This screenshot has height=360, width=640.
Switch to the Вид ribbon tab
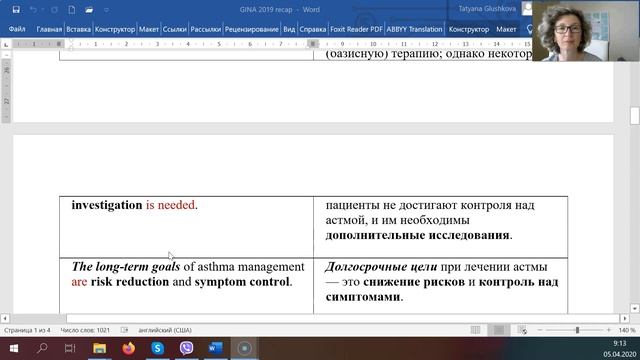click(x=289, y=29)
